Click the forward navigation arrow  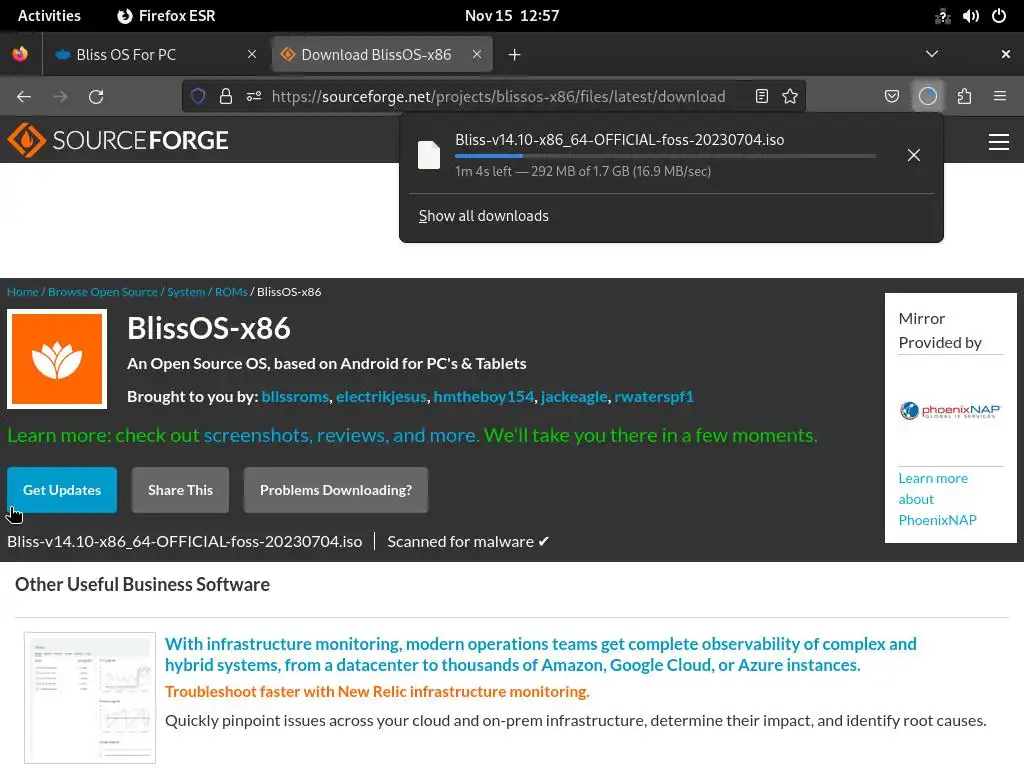tap(60, 97)
